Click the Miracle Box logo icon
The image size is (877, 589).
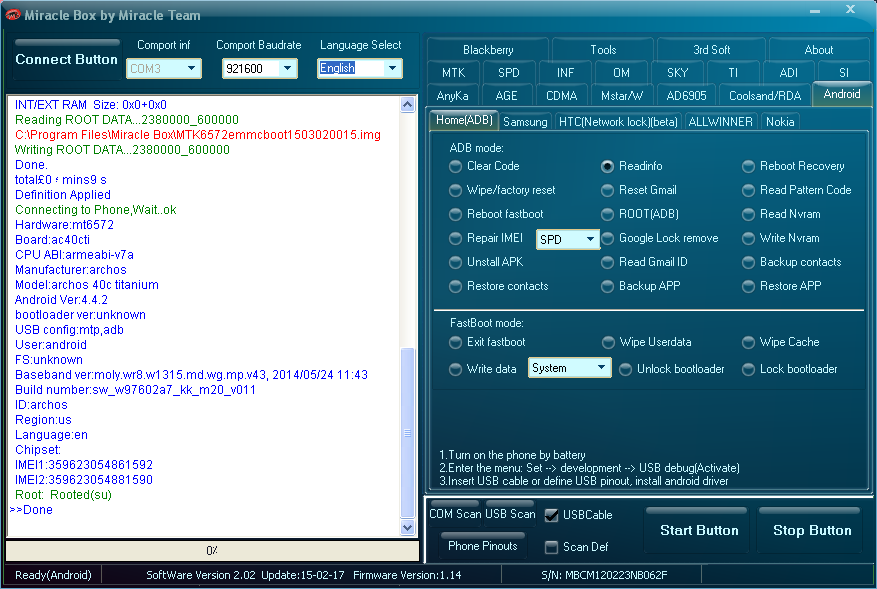click(12, 15)
